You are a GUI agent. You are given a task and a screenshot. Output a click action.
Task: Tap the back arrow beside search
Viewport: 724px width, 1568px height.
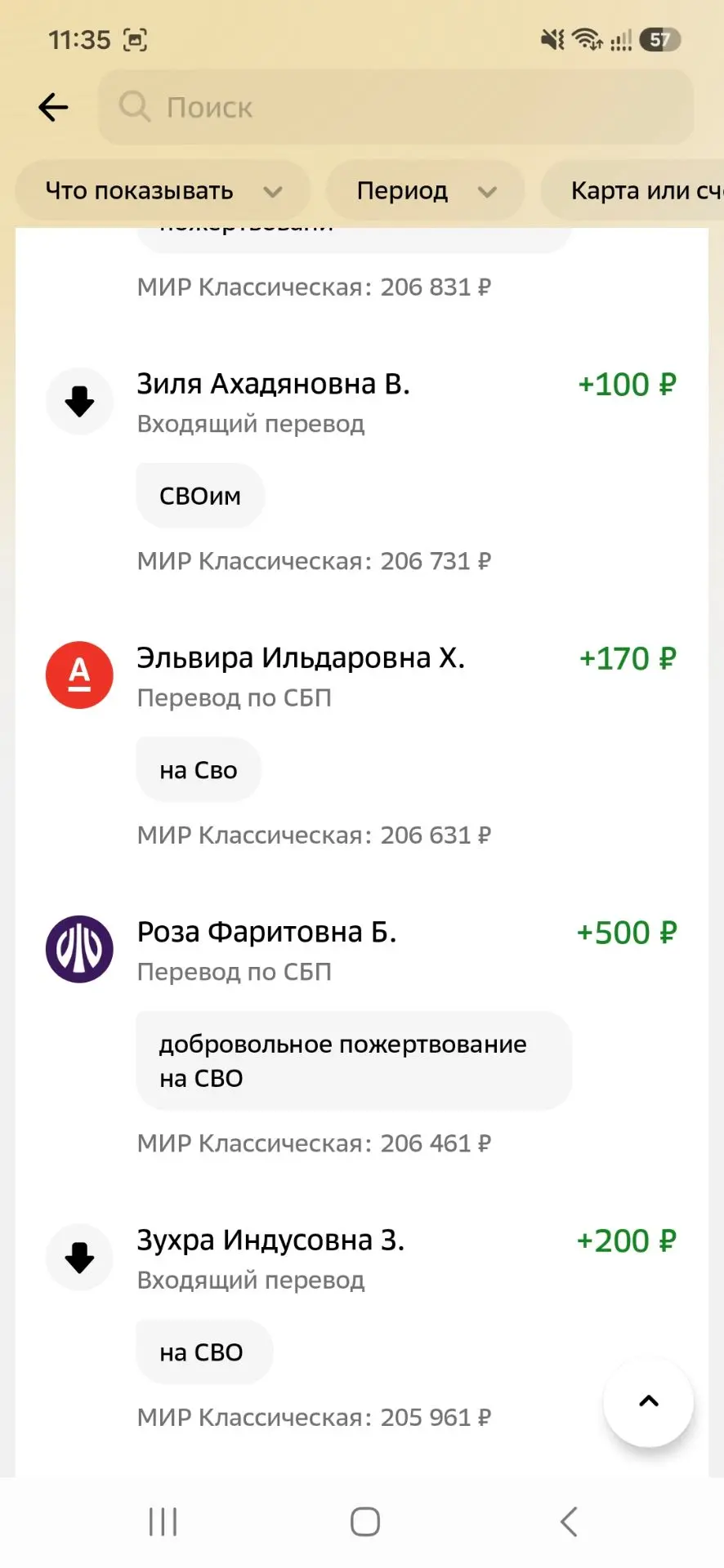pos(53,107)
